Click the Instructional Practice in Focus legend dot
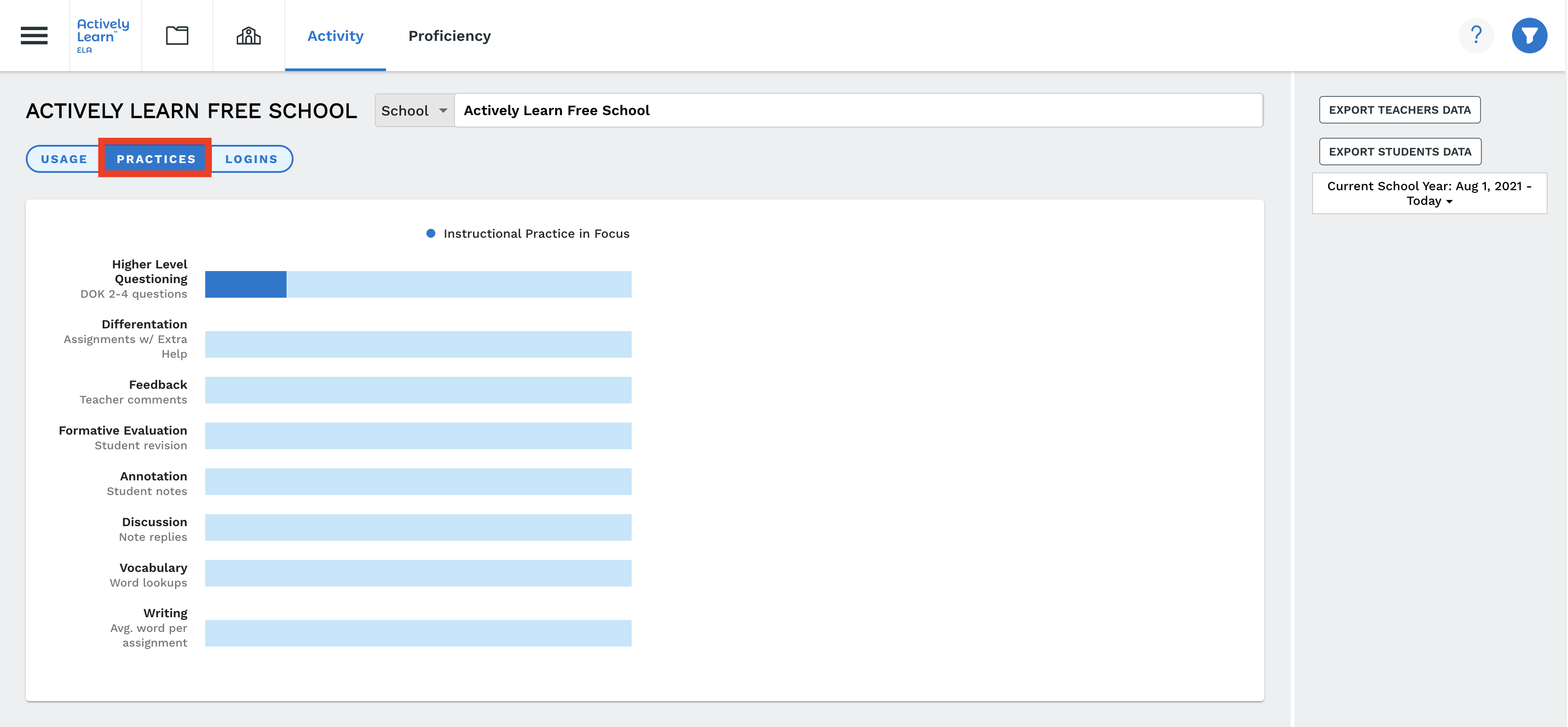Image resolution: width=1568 pixels, height=727 pixels. click(x=430, y=233)
